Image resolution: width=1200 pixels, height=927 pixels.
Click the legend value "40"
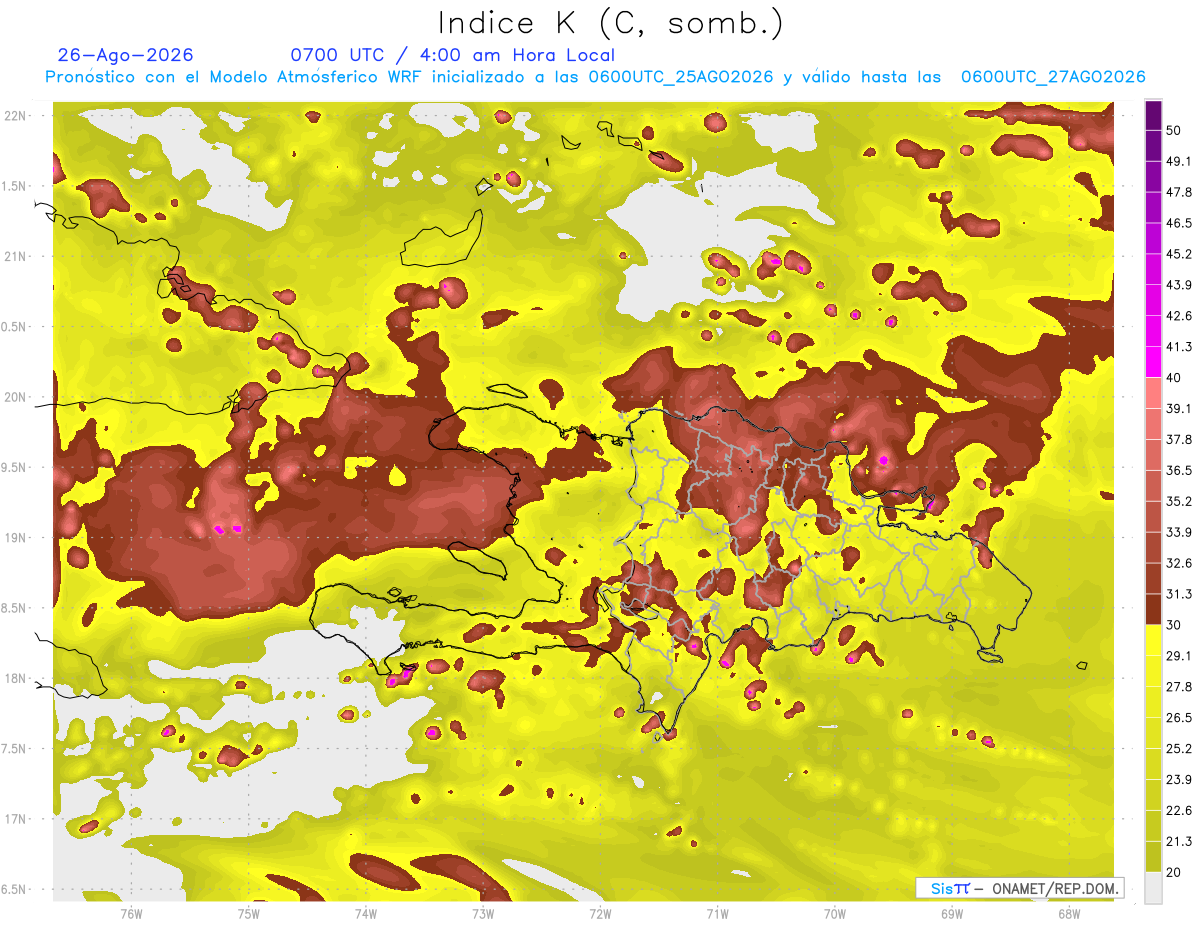1175,377
